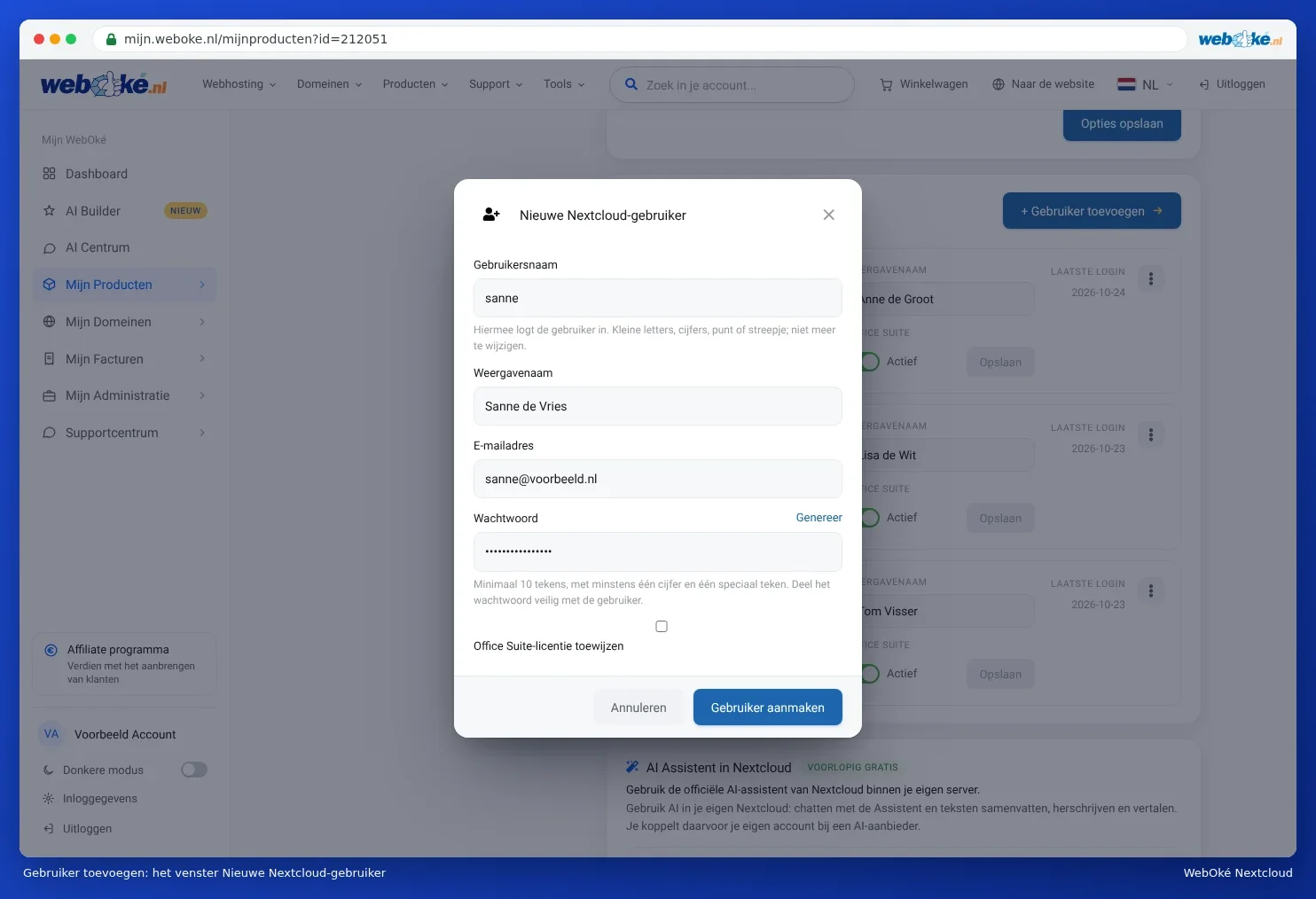Open the Webhosting dropdown menu
The height and width of the screenshot is (899, 1316).
coord(239,84)
